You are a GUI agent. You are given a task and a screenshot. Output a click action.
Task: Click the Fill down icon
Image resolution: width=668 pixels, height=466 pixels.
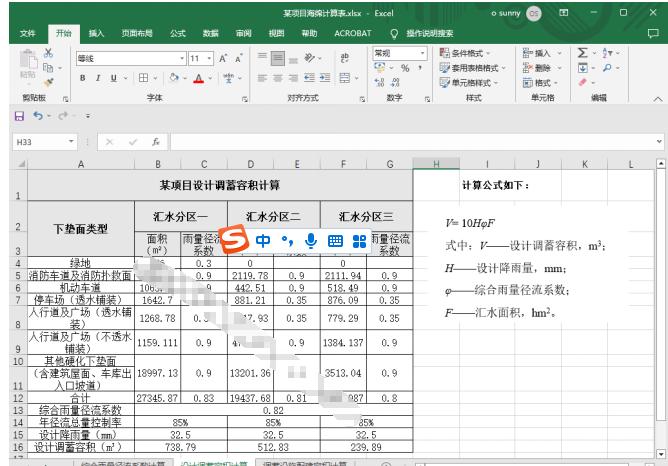point(582,68)
